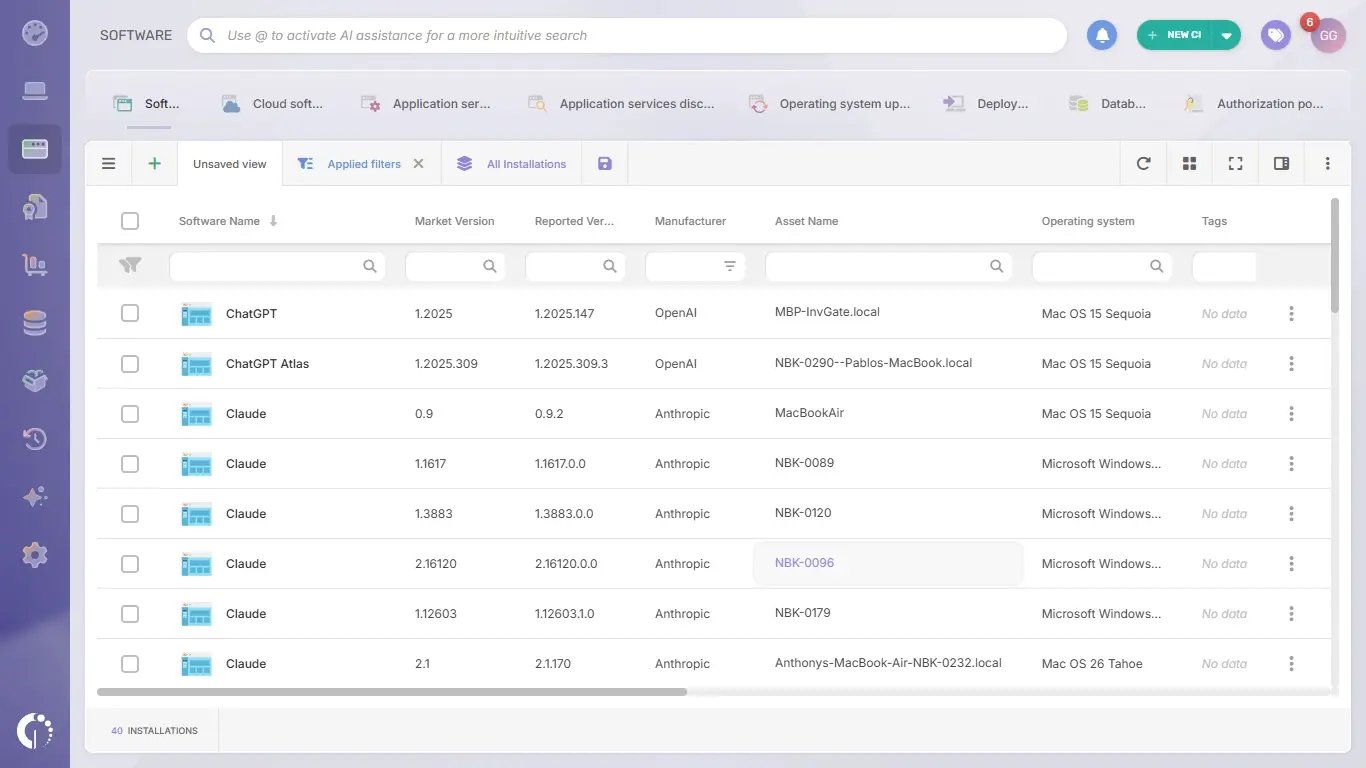Open the Operating system updates tab
Image resolution: width=1366 pixels, height=768 pixels.
click(829, 104)
